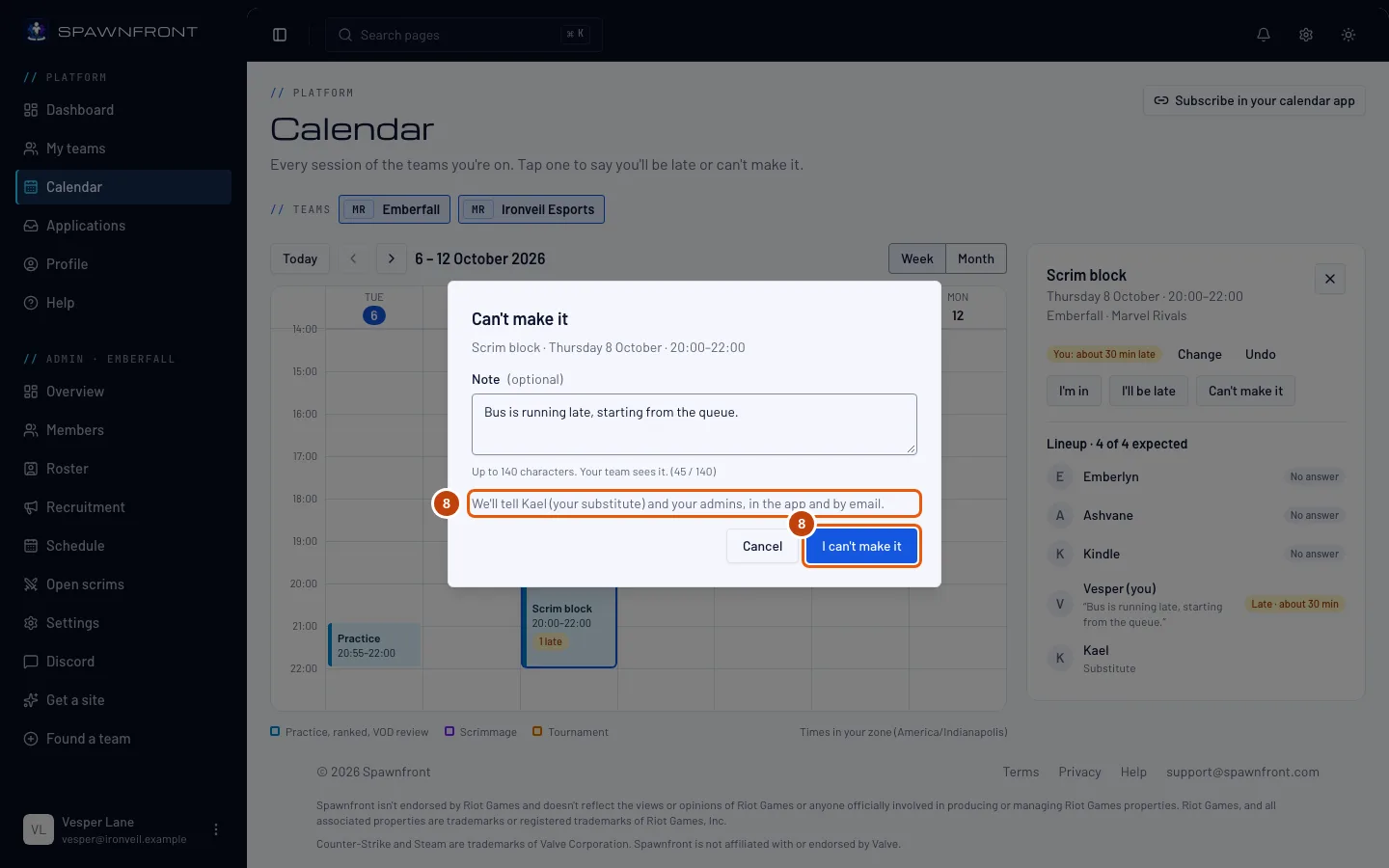Open My teams in the sidebar
The image size is (1389, 868).
123,149
